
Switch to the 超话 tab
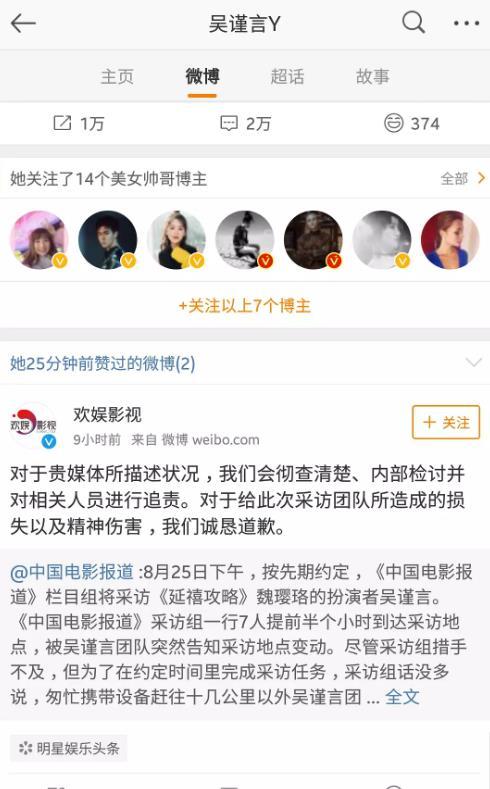[287, 77]
